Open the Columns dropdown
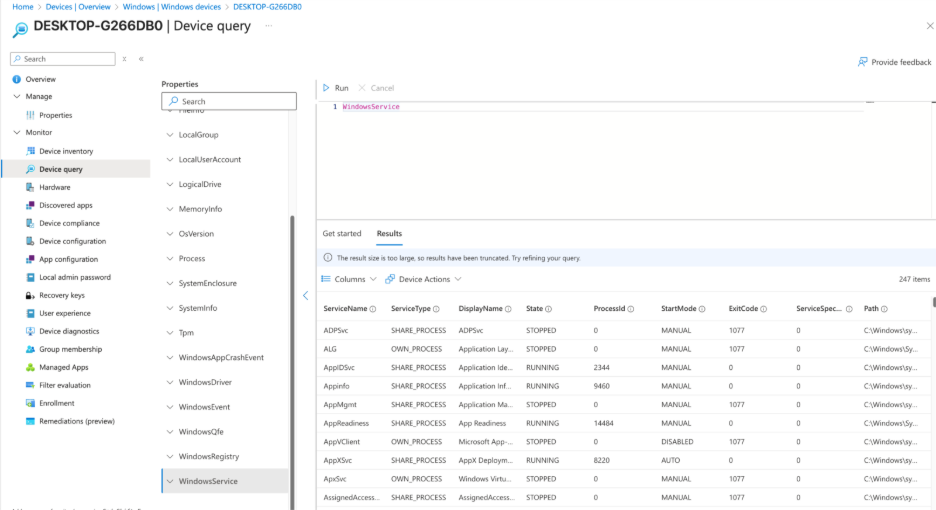 coord(349,279)
